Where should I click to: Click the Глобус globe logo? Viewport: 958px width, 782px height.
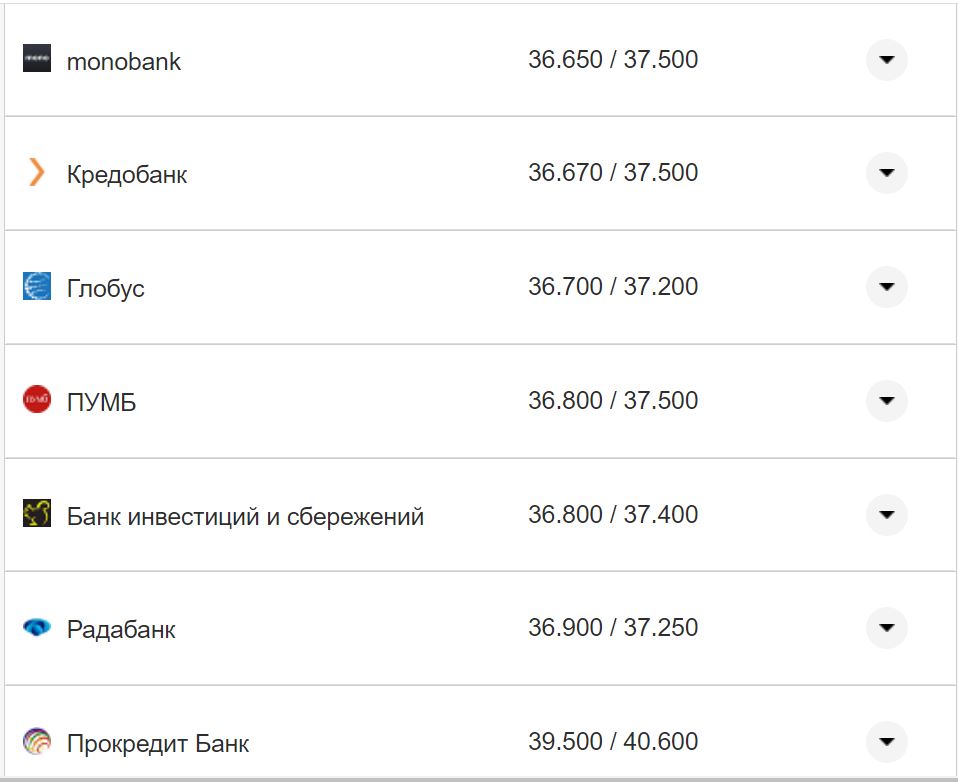37,287
